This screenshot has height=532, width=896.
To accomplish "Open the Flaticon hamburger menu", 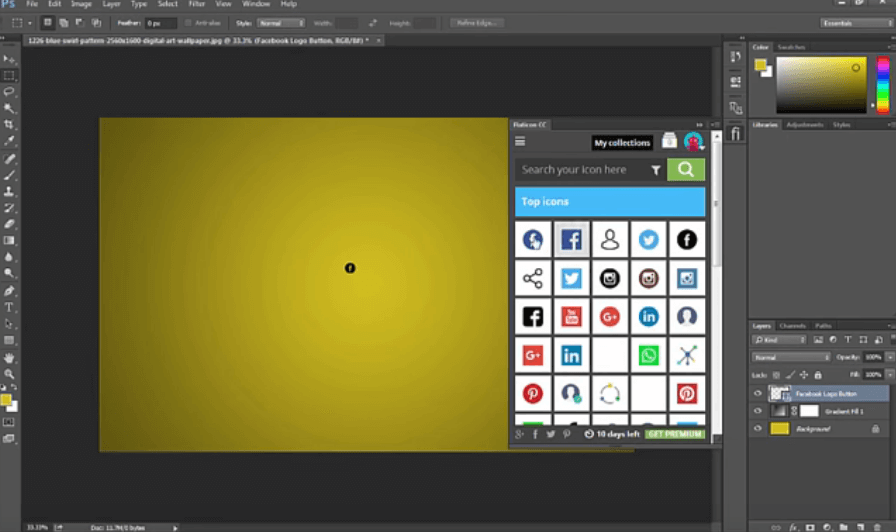I will [x=520, y=141].
